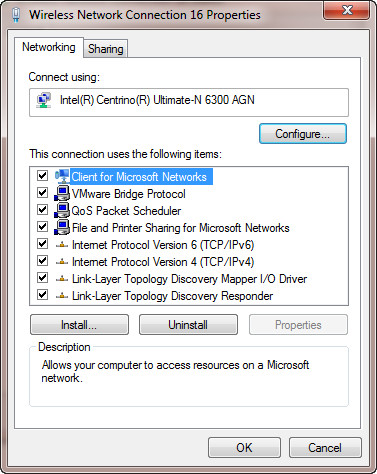Open the Sharing tab
Image resolution: width=377 pixels, height=474 pixels.
pos(105,49)
